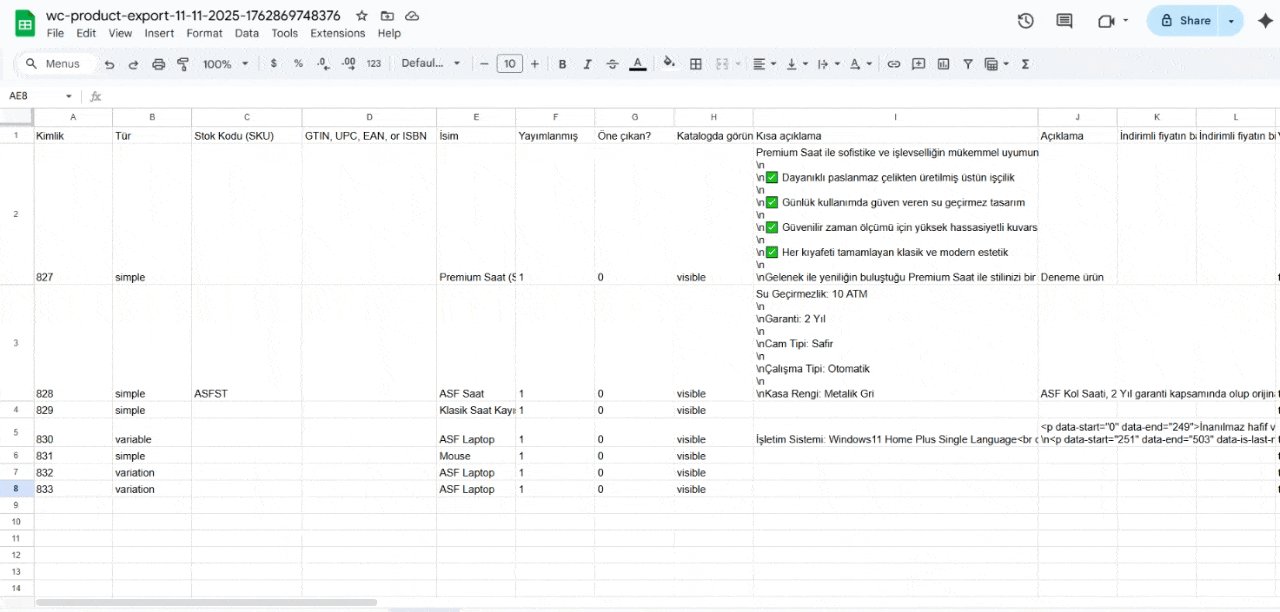This screenshot has height=612, width=1280.
Task: Open version history clock icon
Action: [1025, 21]
